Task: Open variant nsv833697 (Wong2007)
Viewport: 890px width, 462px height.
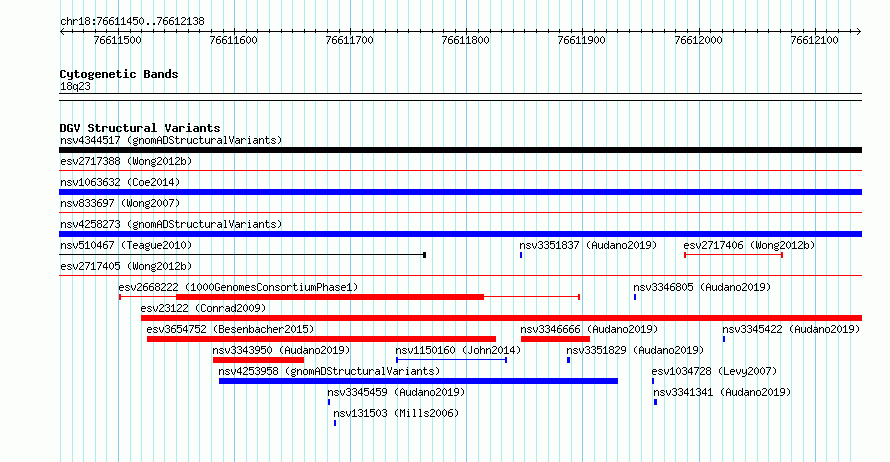Action: tap(120, 203)
